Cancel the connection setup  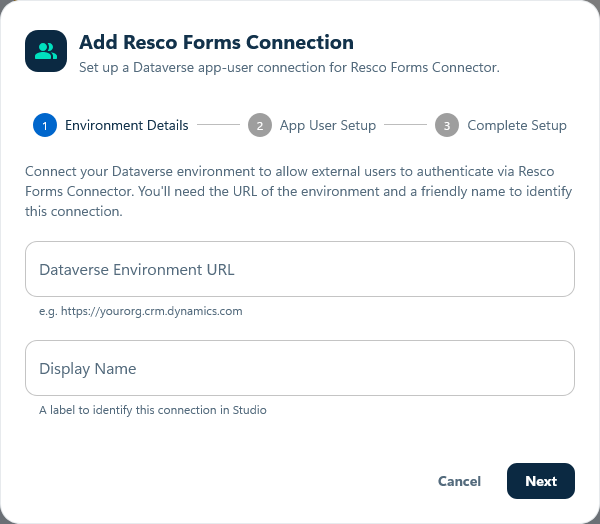click(x=459, y=481)
